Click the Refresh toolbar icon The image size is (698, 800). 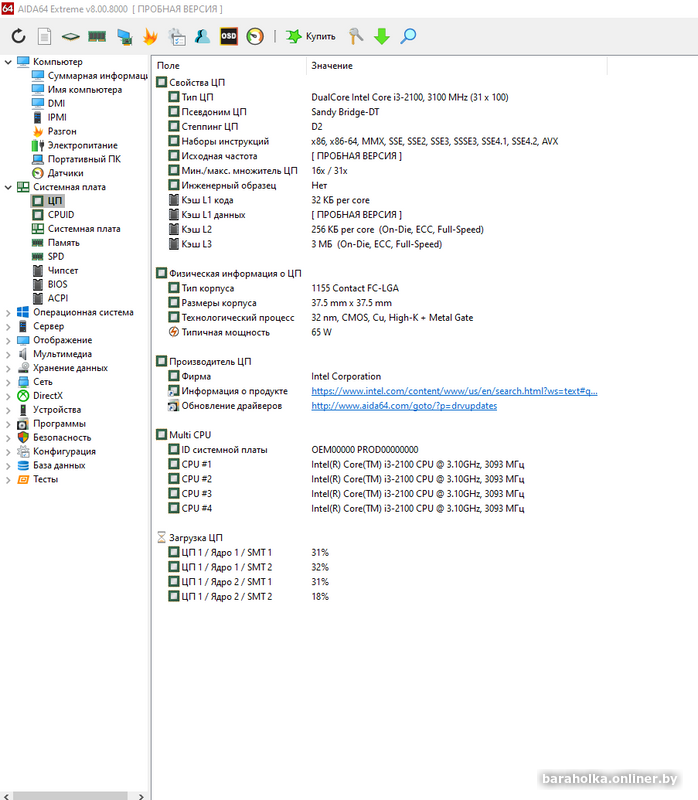pyautogui.click(x=18, y=36)
